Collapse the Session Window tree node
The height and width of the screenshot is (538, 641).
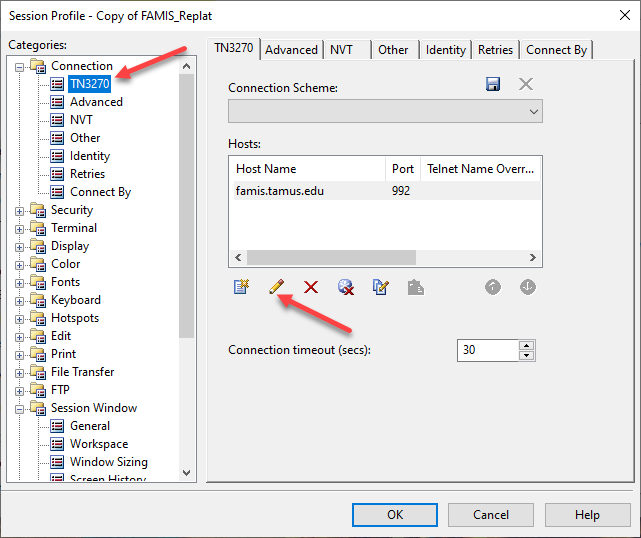(19, 409)
